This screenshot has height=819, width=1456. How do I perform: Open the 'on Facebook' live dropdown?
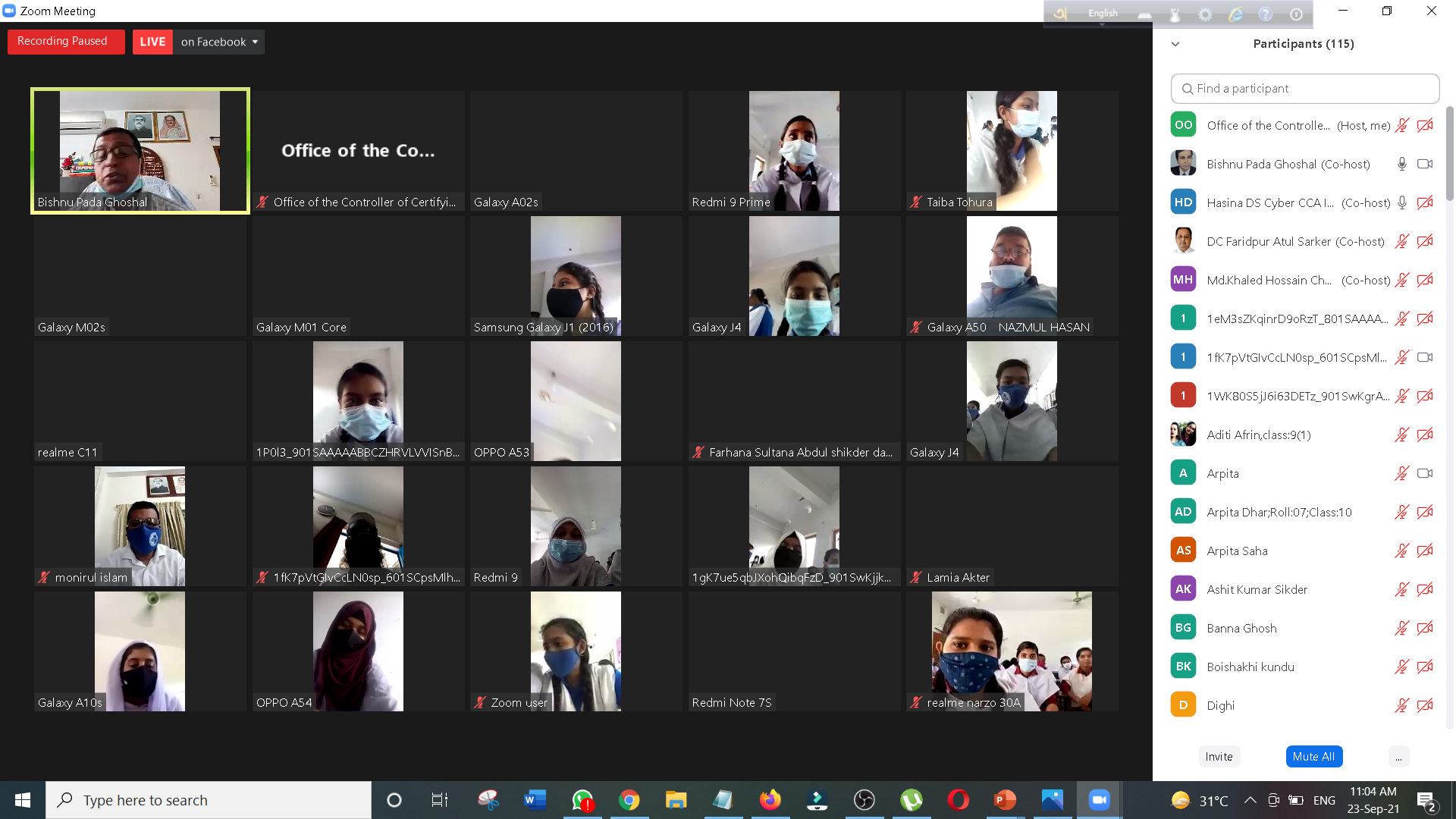click(219, 42)
